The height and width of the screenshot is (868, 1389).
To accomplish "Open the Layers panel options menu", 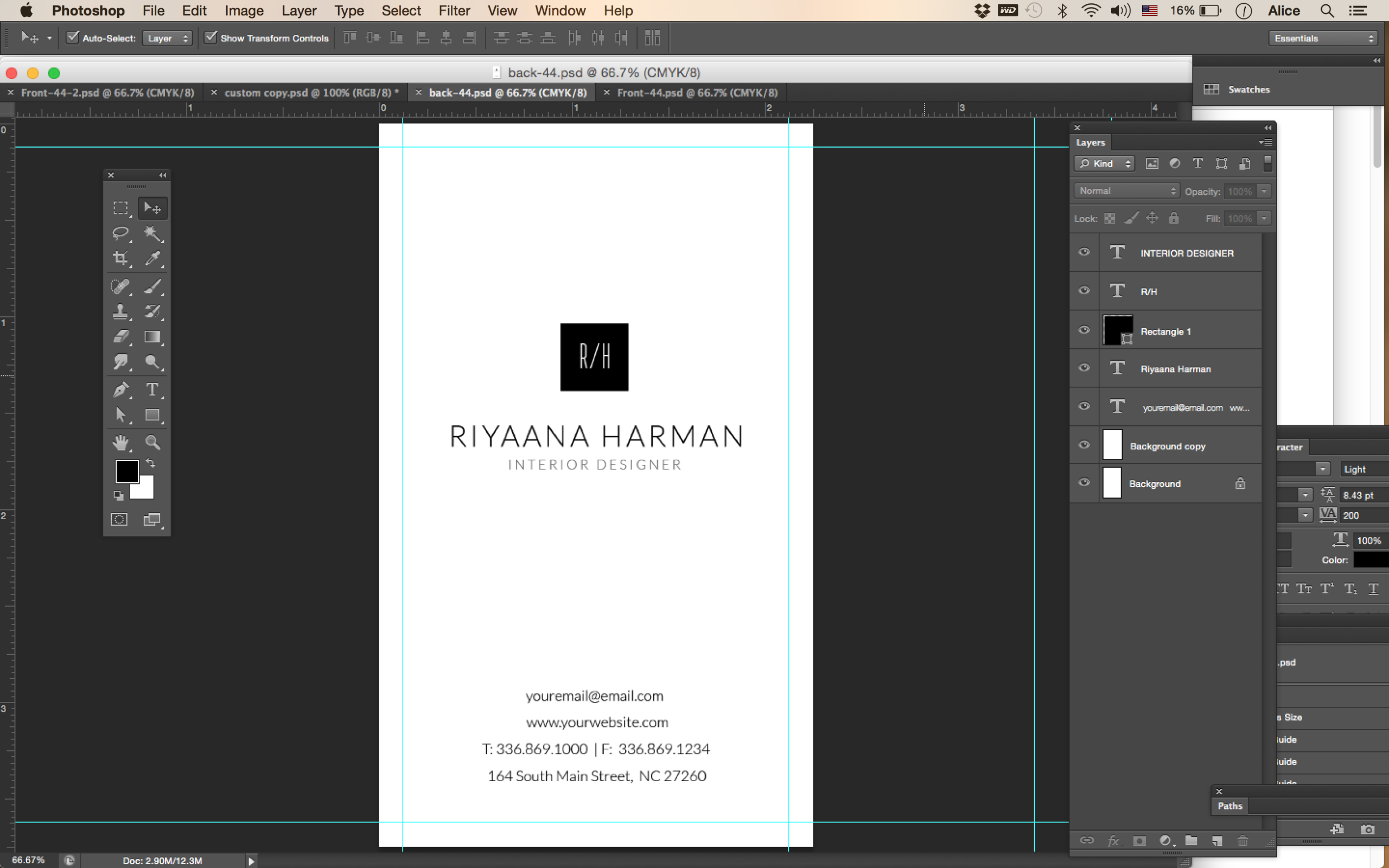I will tap(1266, 142).
